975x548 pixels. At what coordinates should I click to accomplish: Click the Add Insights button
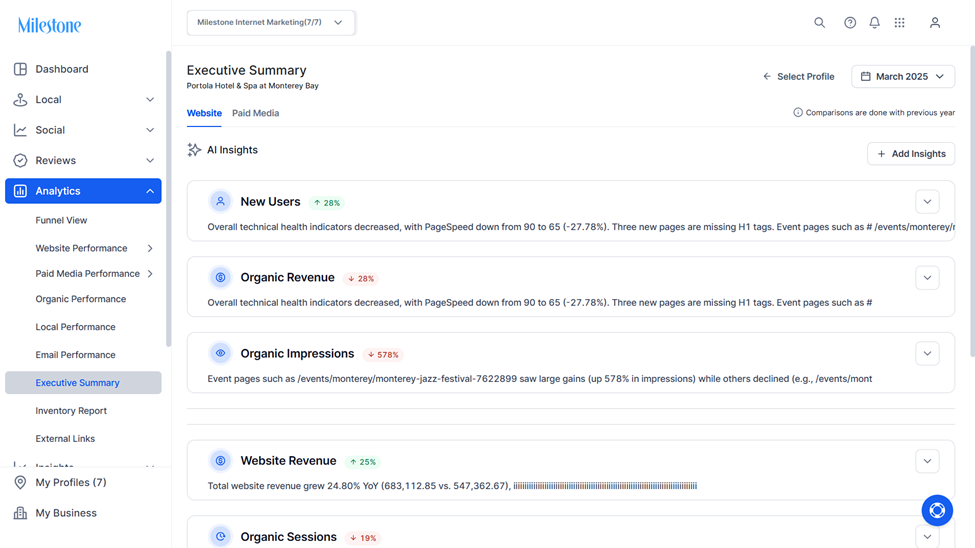911,154
